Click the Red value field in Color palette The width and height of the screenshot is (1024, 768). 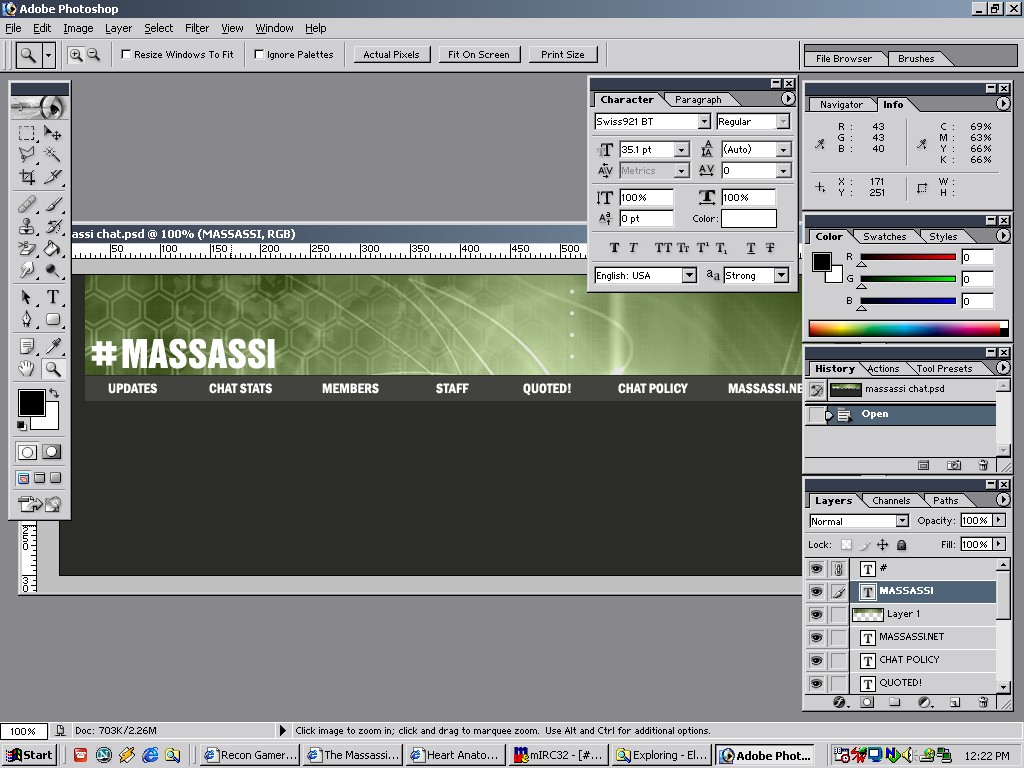click(977, 257)
